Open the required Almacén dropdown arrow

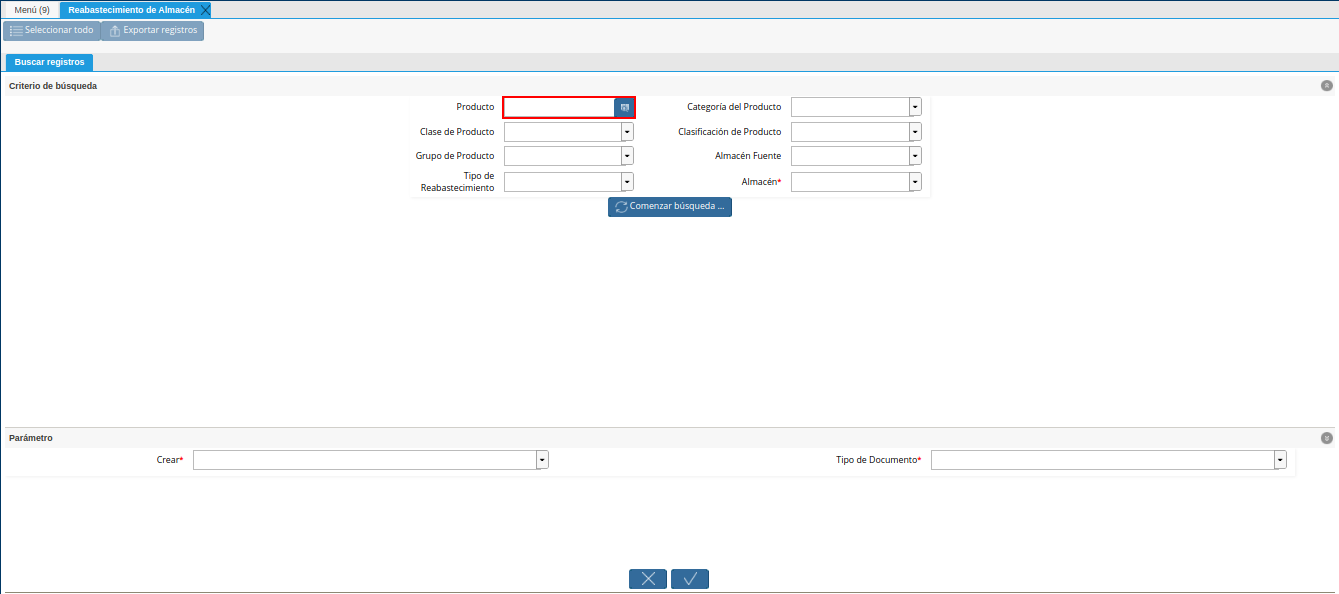[915, 182]
